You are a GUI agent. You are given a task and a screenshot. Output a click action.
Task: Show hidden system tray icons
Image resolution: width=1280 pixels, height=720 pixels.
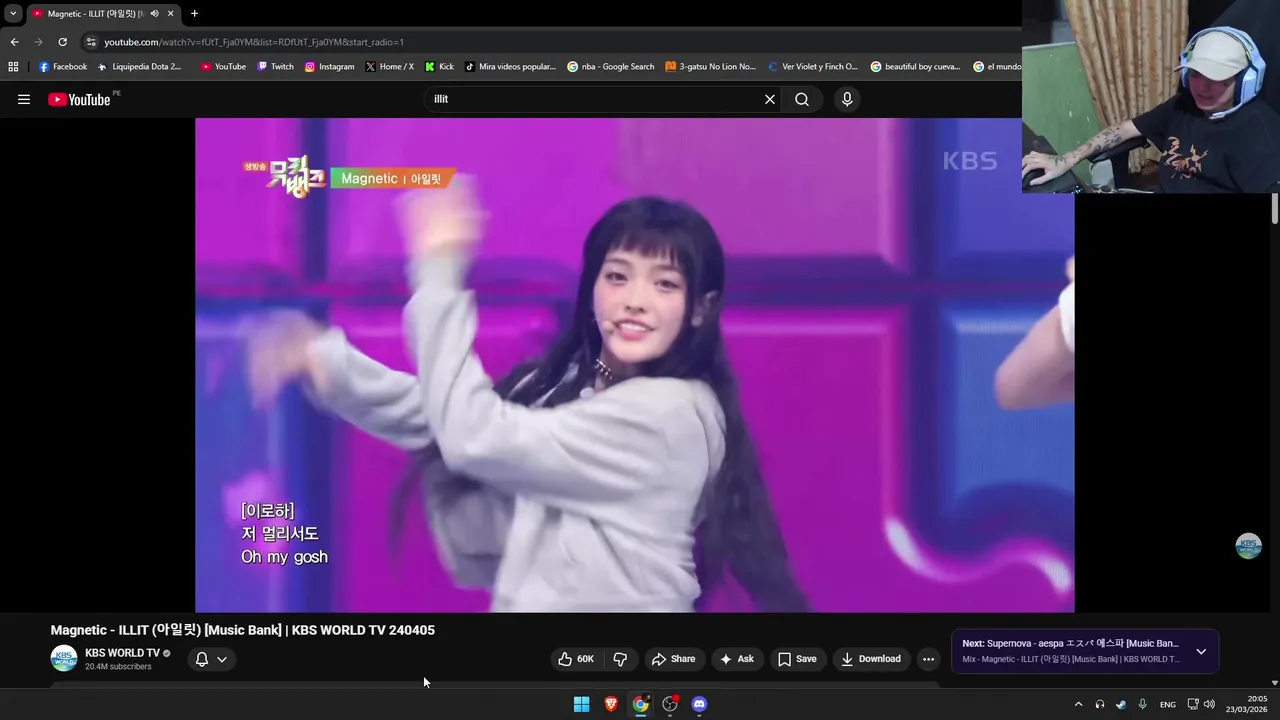(1078, 704)
